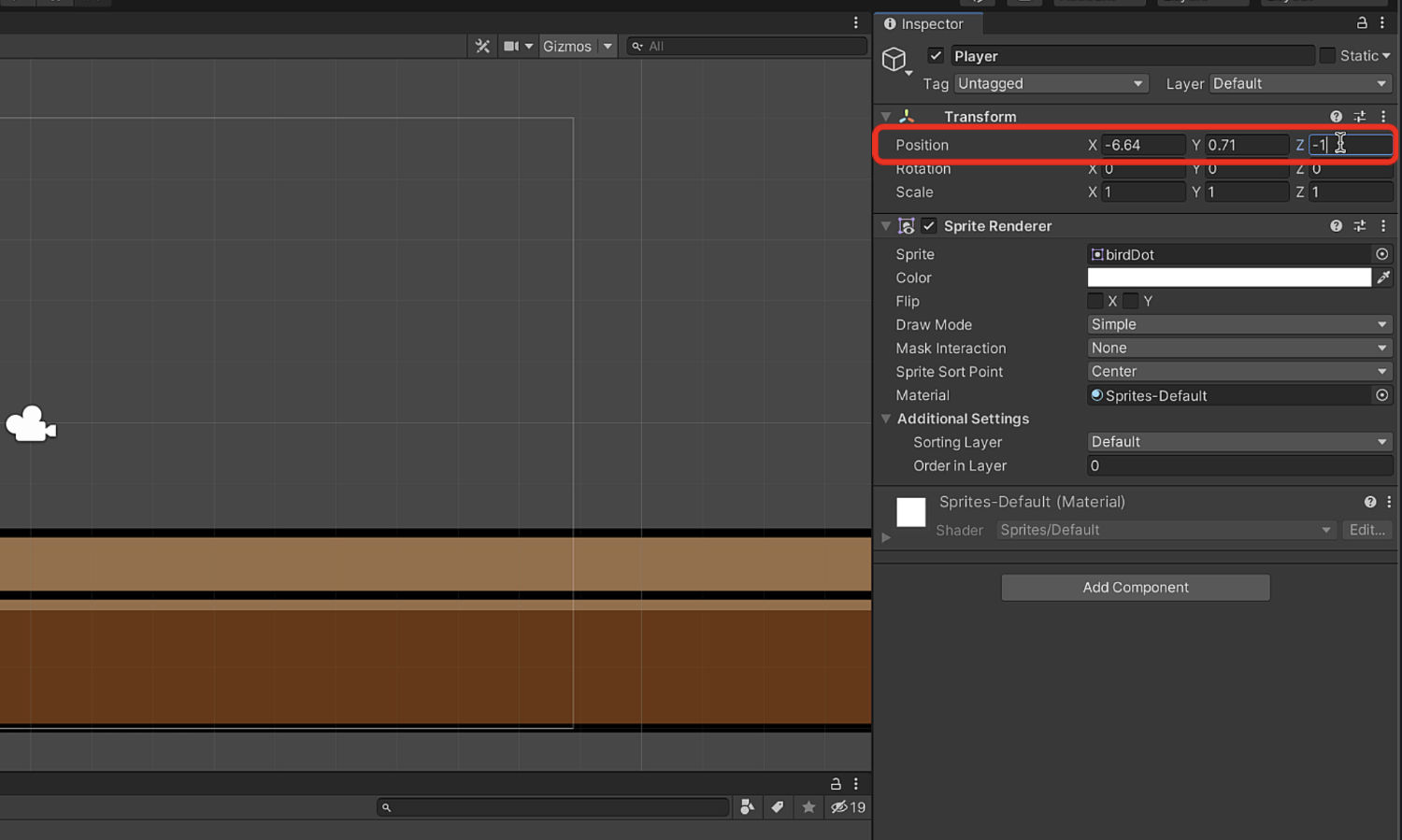Viewport: 1402px width, 840px height.
Task: Open the scene camera dropdown arrow
Action: (529, 46)
